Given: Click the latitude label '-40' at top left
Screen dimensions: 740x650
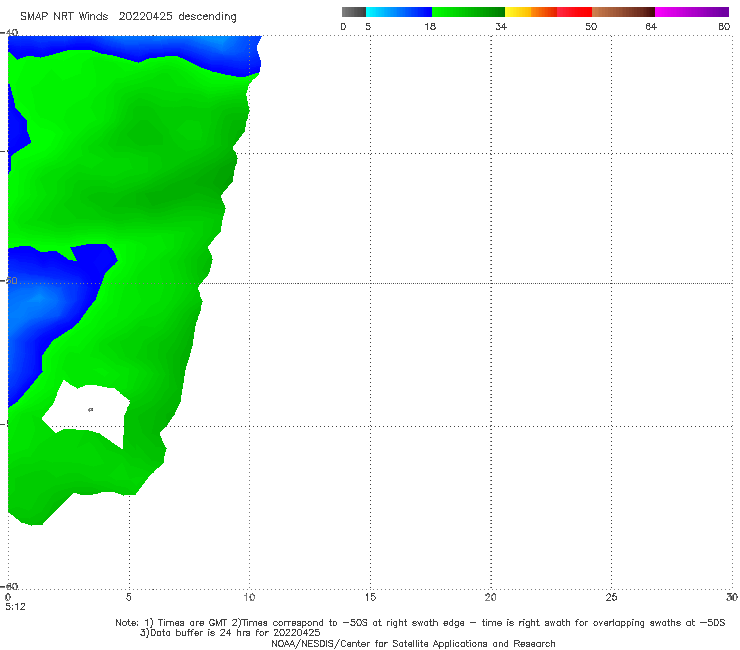Looking at the screenshot, I should [x=10, y=33].
